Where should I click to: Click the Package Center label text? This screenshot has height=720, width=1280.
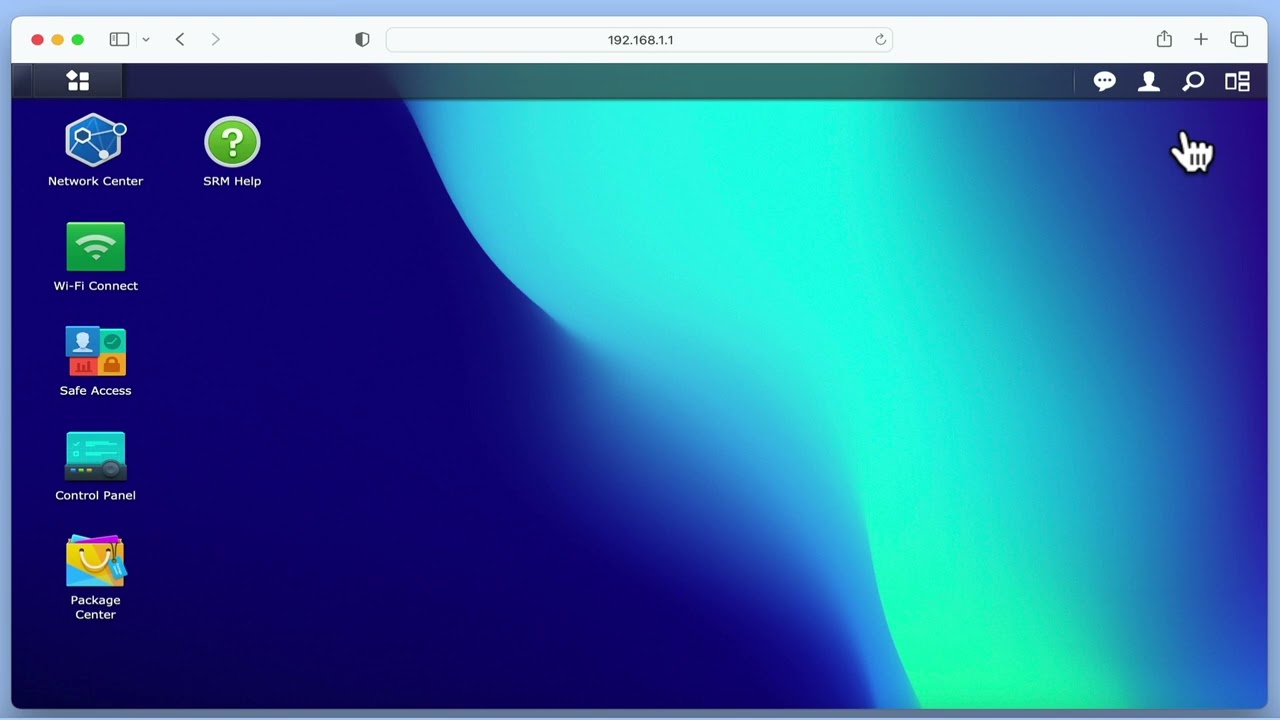pyautogui.click(x=96, y=607)
